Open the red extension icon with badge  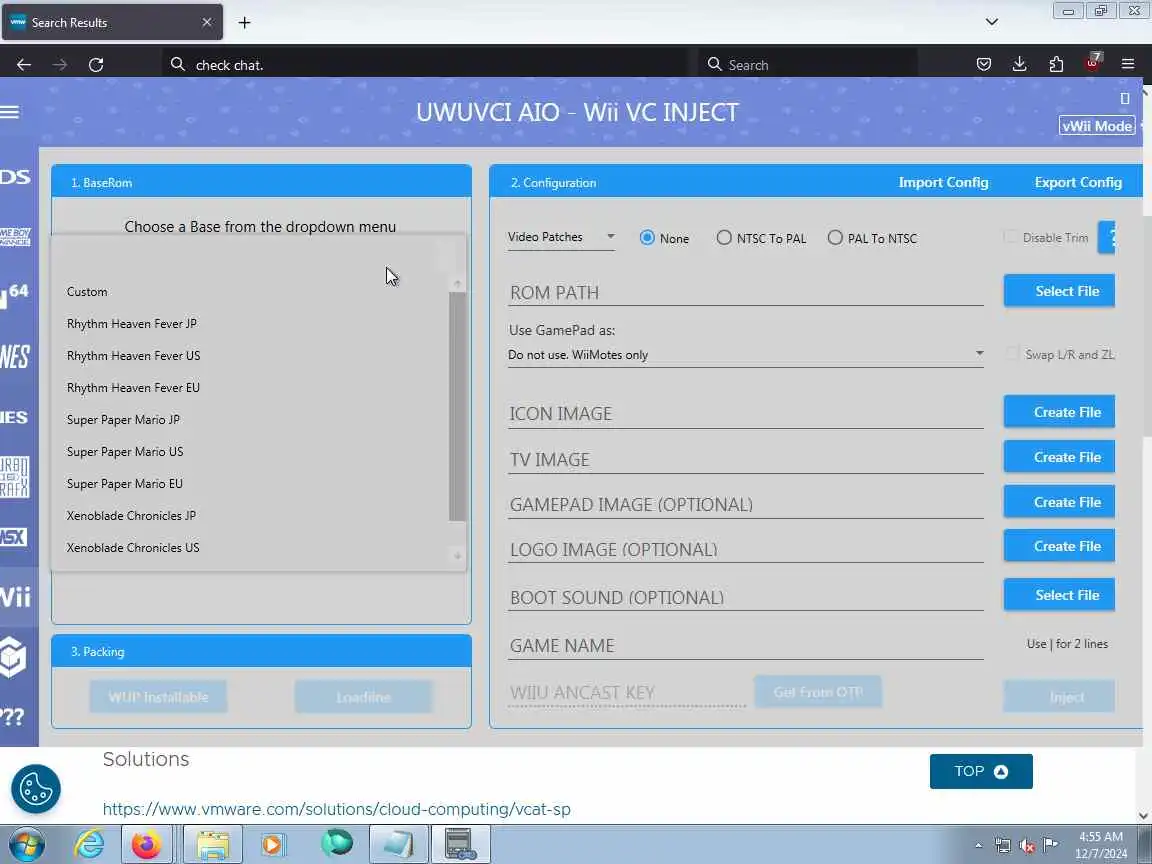click(1093, 62)
